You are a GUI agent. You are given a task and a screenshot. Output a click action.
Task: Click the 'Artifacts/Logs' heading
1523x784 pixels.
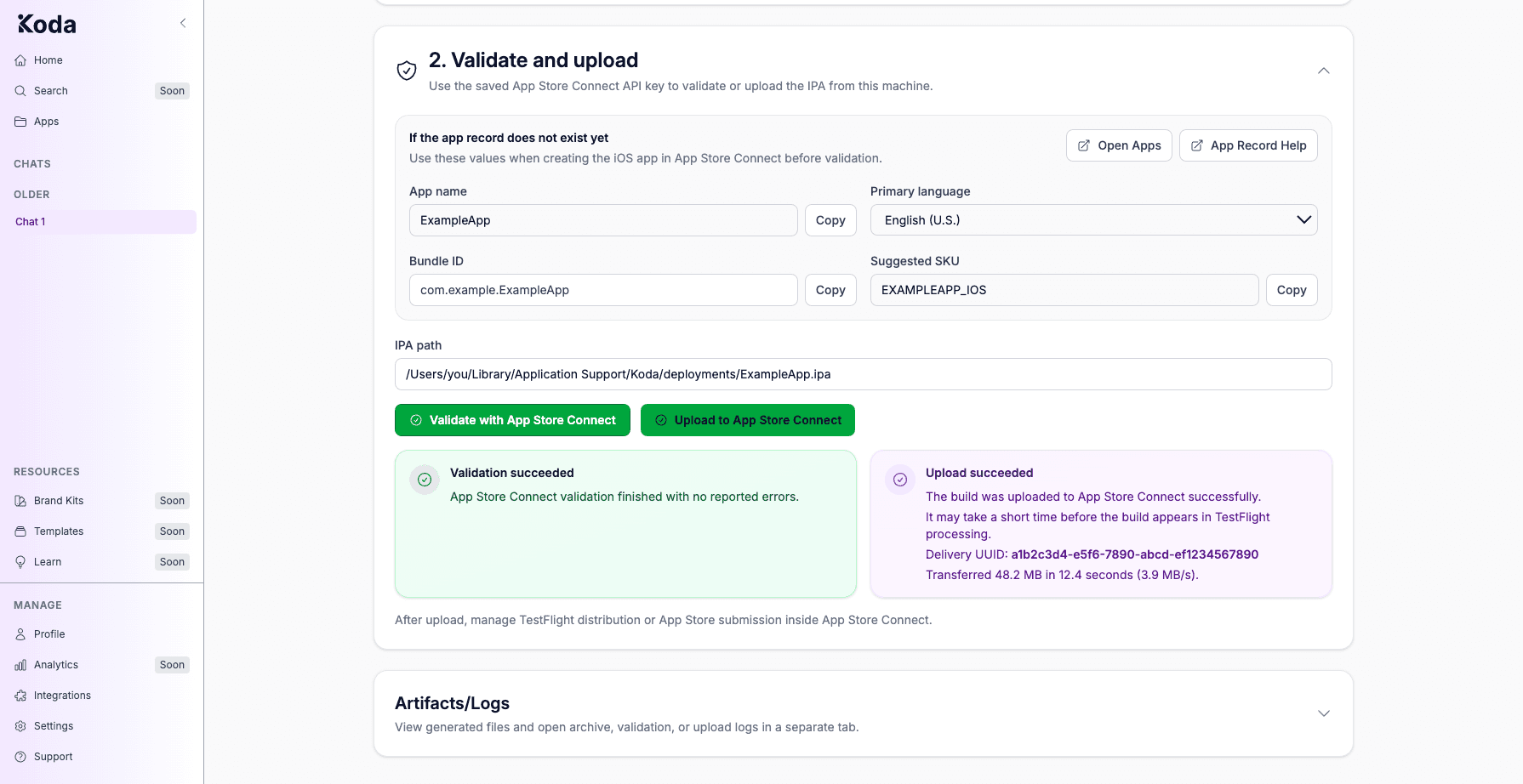pyautogui.click(x=452, y=703)
